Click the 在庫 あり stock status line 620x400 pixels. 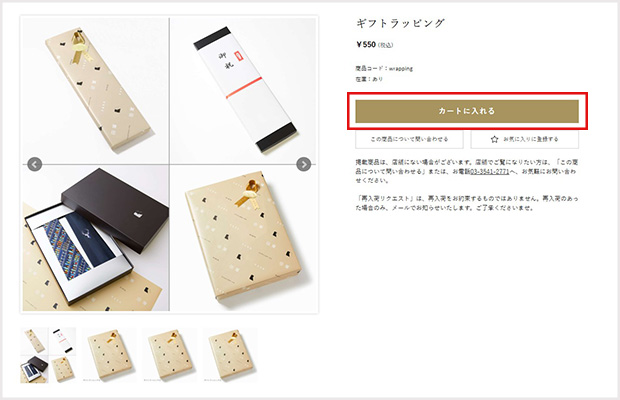pyautogui.click(x=369, y=79)
